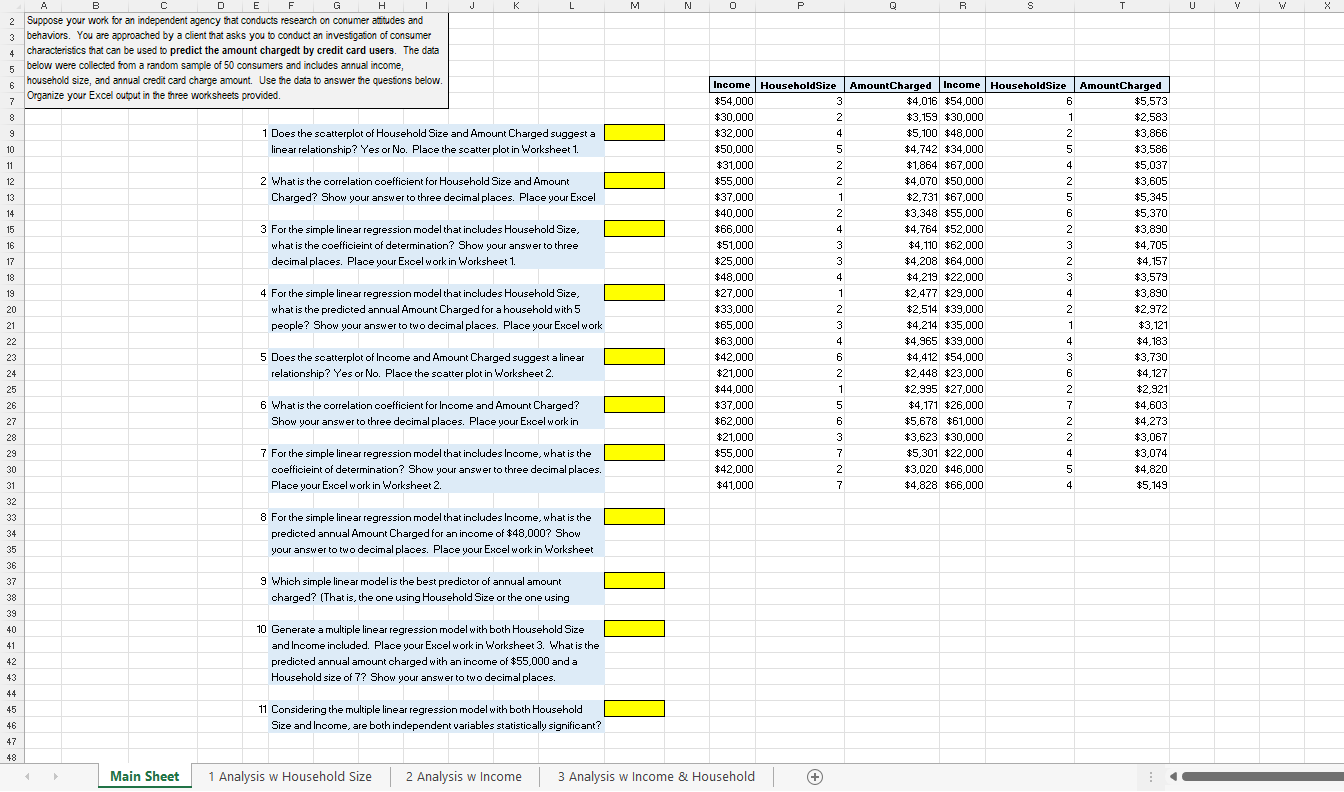Screen dimensions: 1344x792
Task: Click the AmountCharged header in column T
Action: (x=1121, y=85)
